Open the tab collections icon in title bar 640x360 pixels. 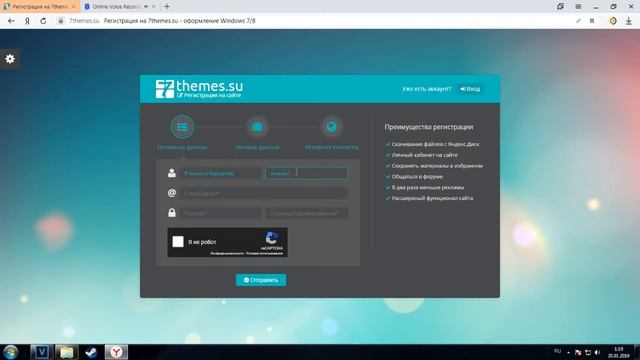point(560,7)
